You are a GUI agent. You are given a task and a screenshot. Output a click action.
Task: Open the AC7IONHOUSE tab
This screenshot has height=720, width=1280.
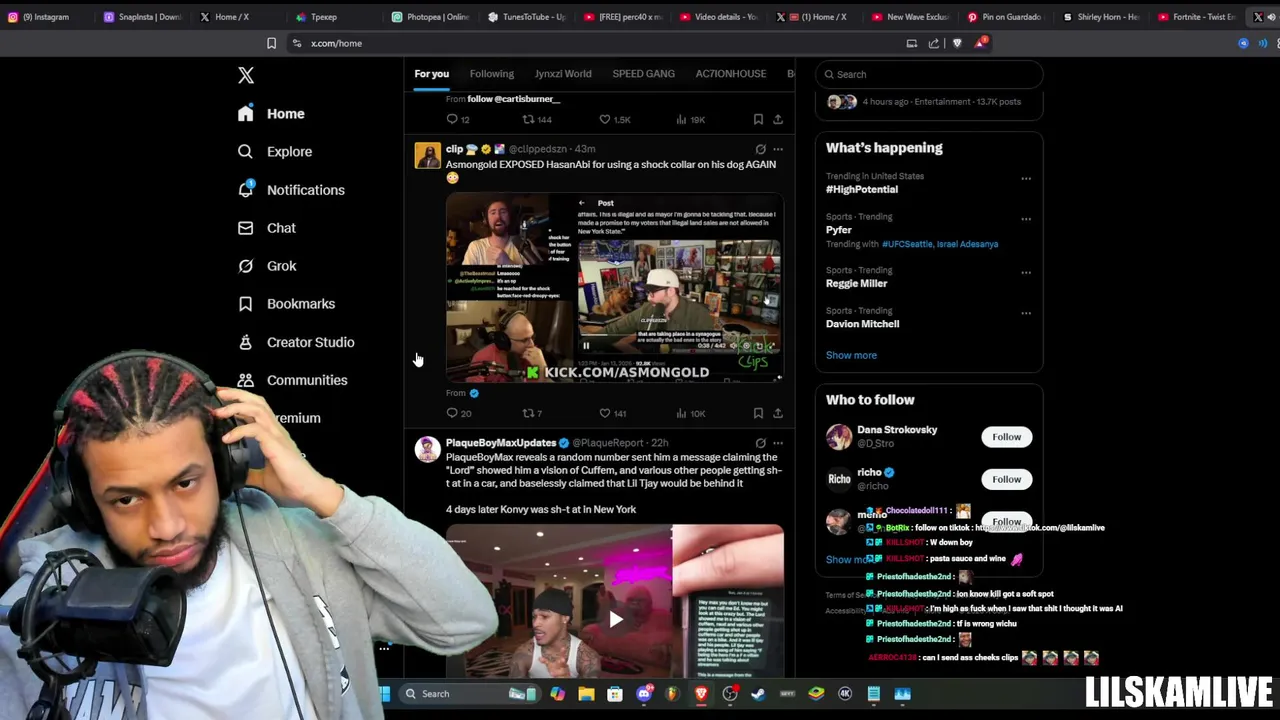731,74
